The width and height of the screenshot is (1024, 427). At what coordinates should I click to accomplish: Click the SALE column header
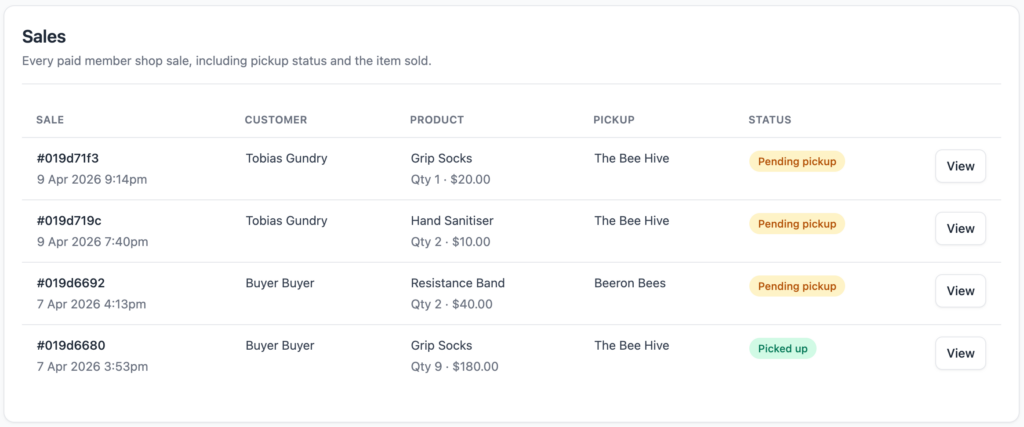tap(50, 120)
